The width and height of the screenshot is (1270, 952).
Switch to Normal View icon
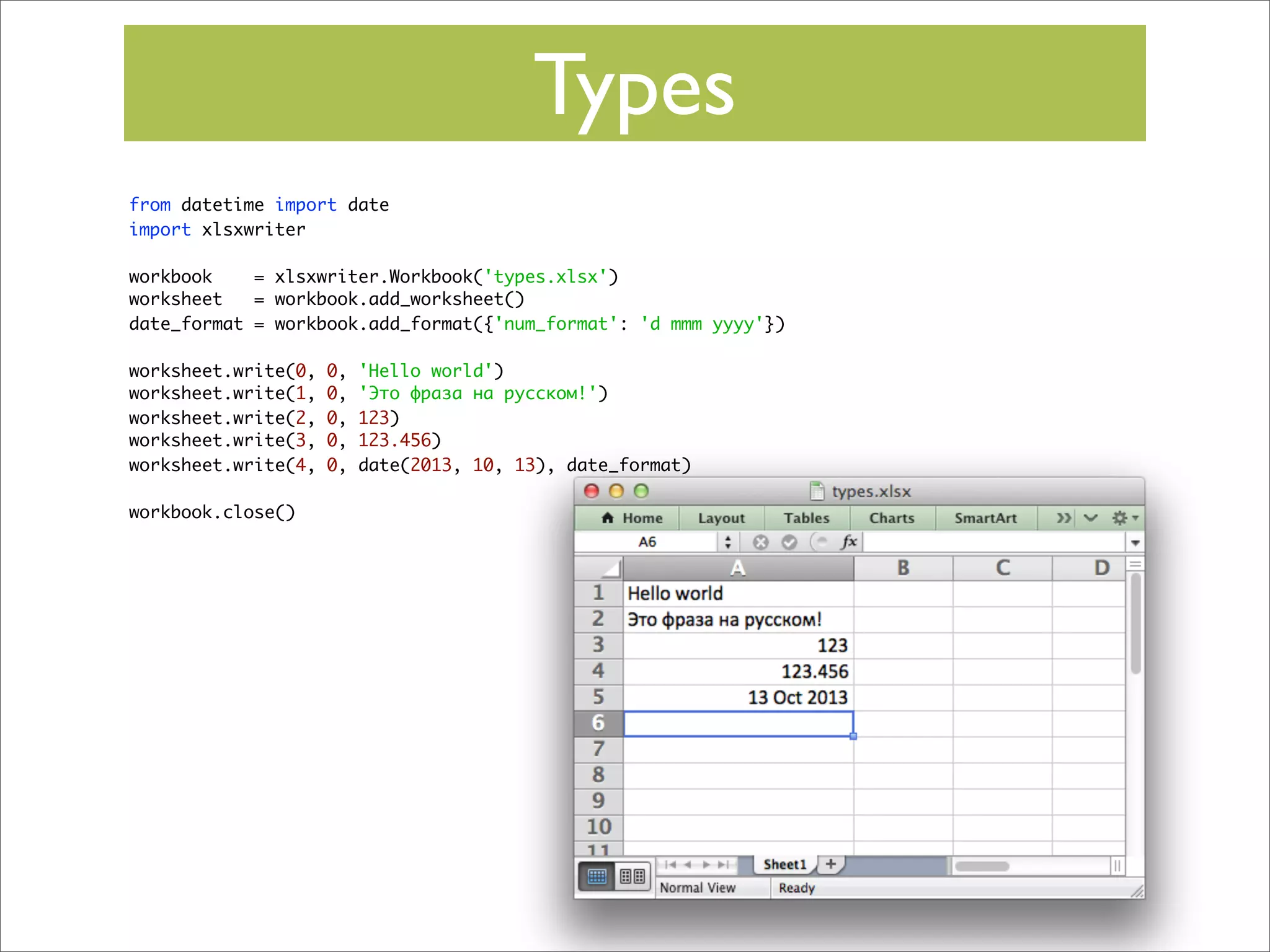597,876
